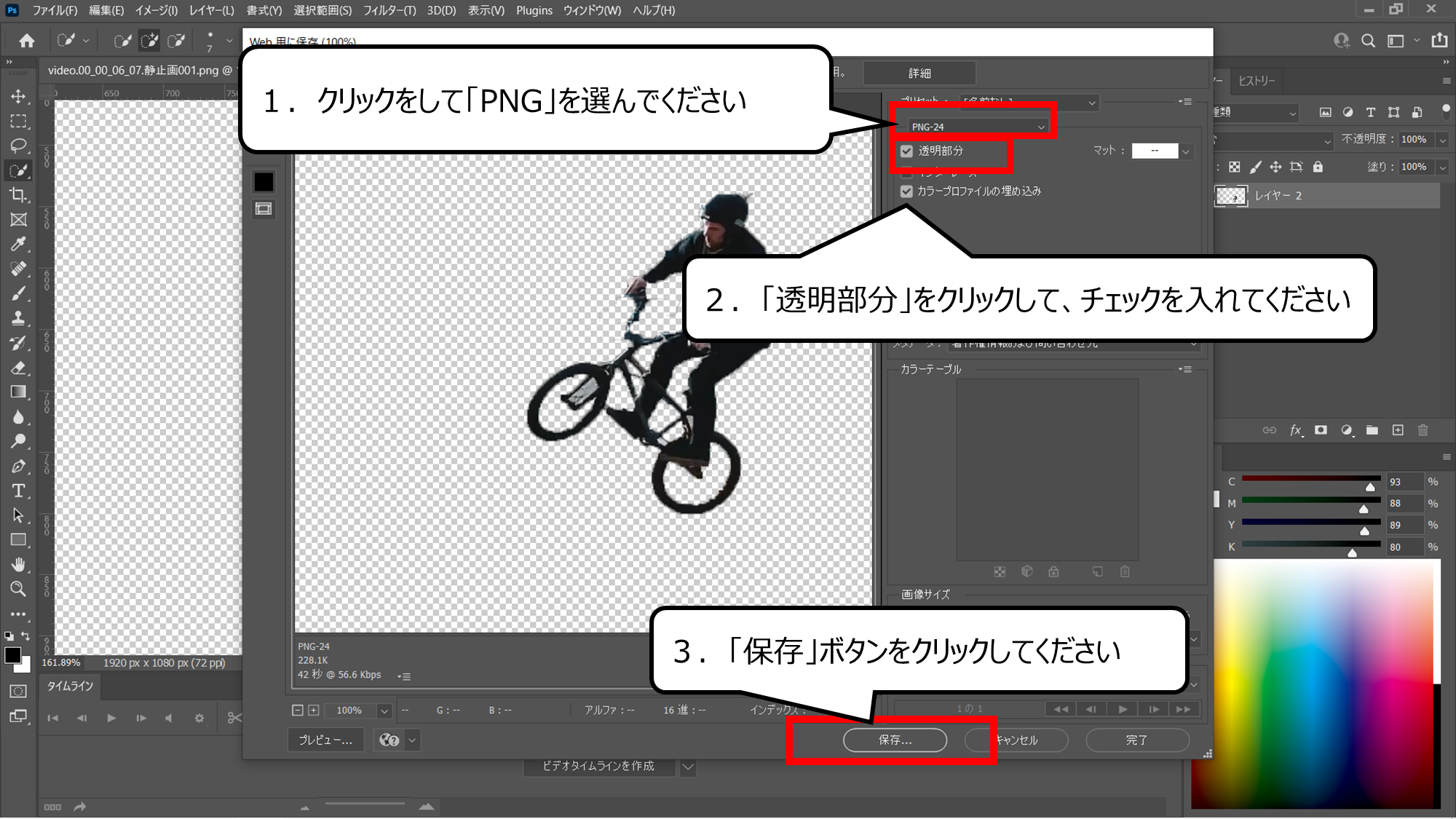
Task: Click the Search icon at top right
Action: tap(1369, 41)
